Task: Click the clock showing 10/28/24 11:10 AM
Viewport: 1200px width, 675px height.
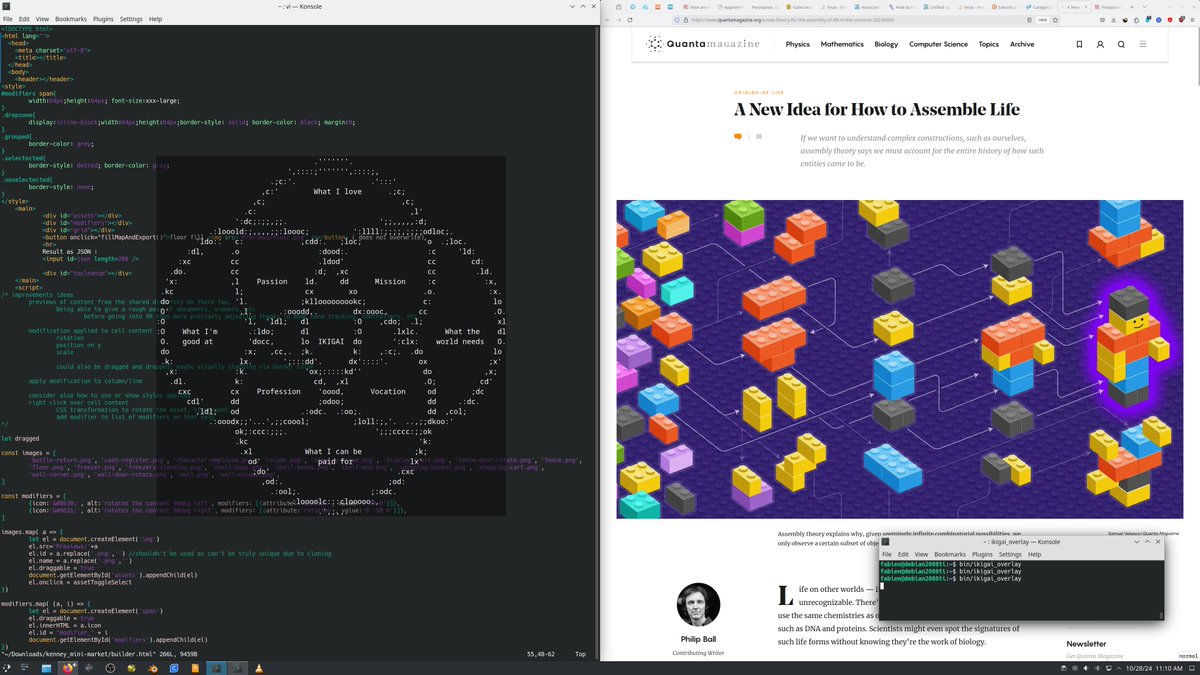Action: click(x=1154, y=668)
